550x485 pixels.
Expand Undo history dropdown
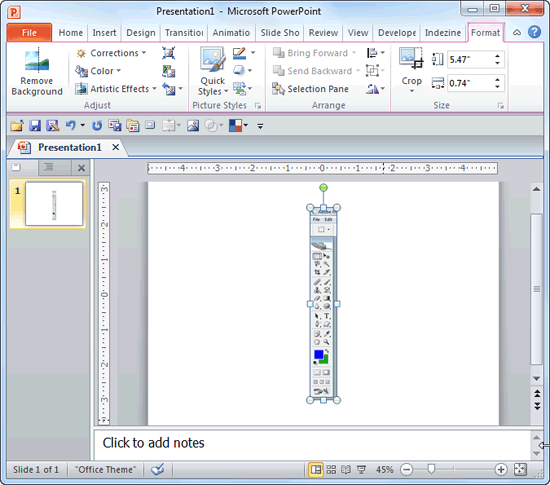(x=82, y=125)
